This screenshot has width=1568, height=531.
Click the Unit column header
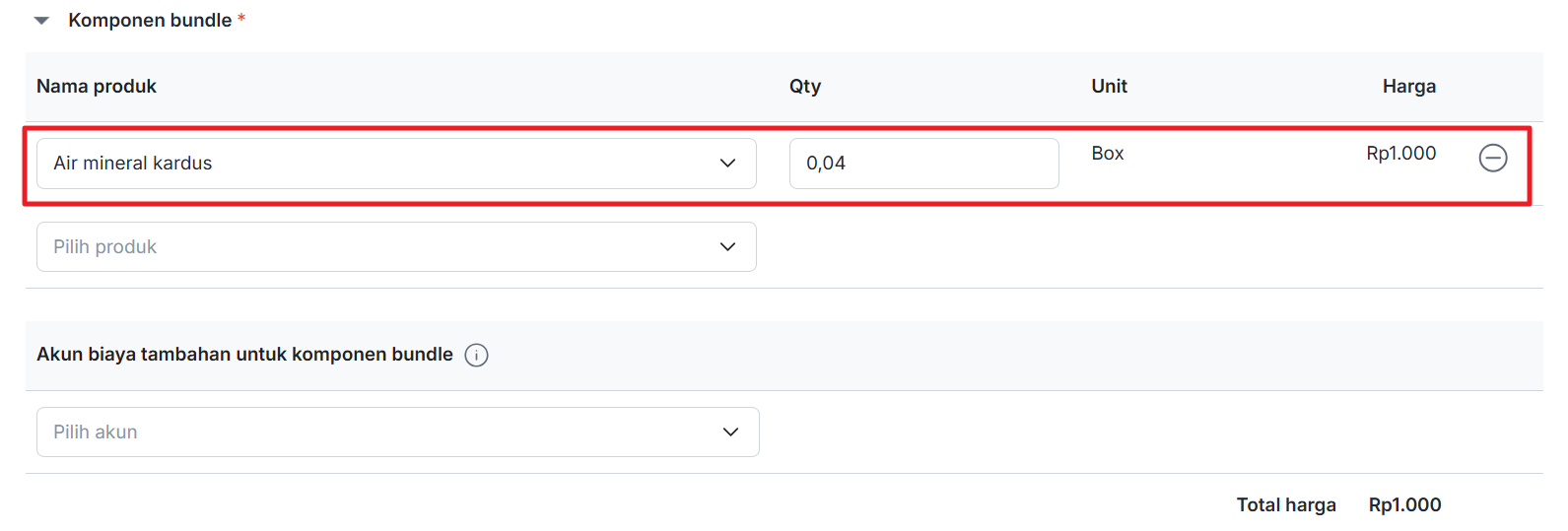(x=1109, y=87)
